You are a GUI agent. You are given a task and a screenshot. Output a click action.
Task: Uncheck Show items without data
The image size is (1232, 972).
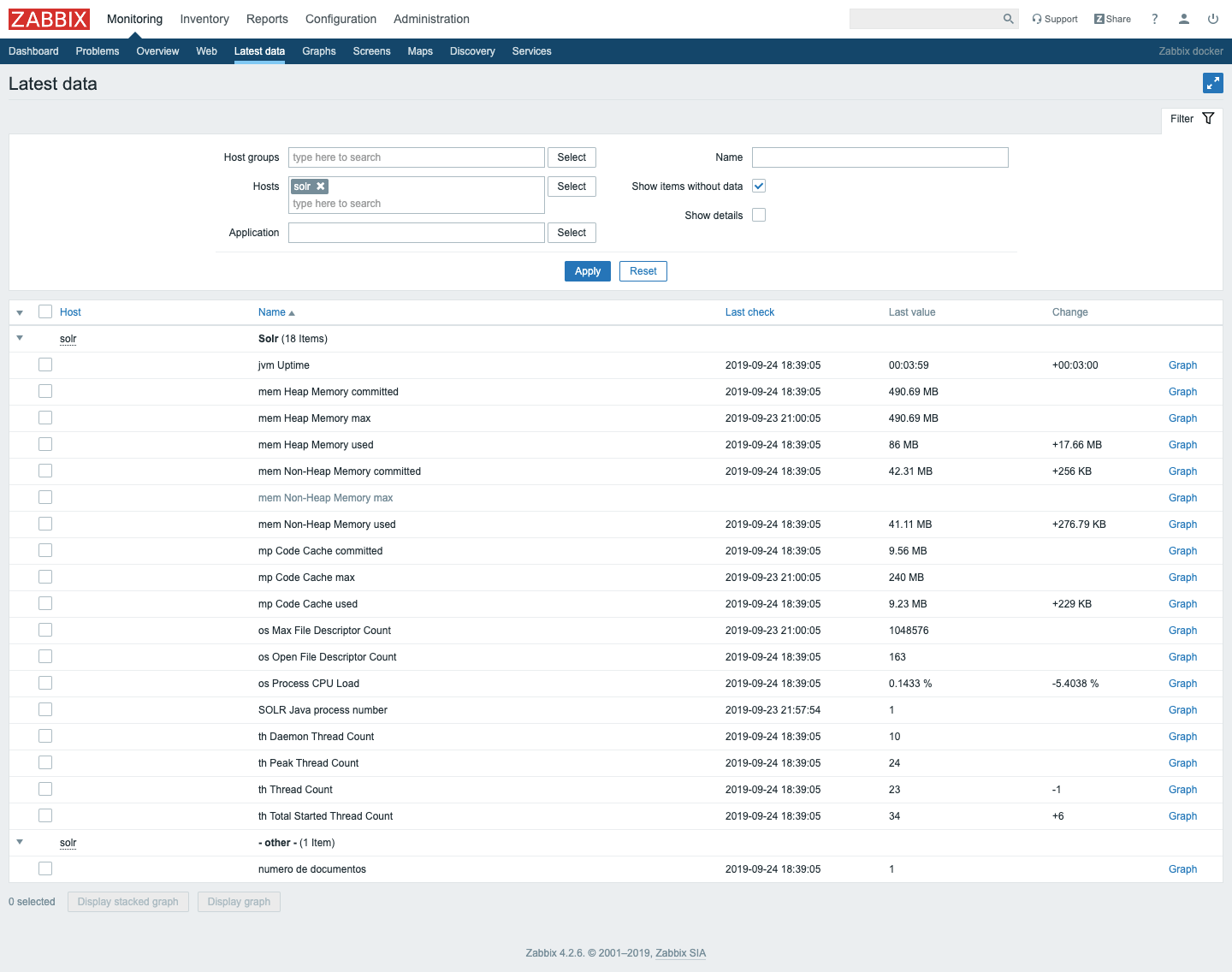pos(759,186)
